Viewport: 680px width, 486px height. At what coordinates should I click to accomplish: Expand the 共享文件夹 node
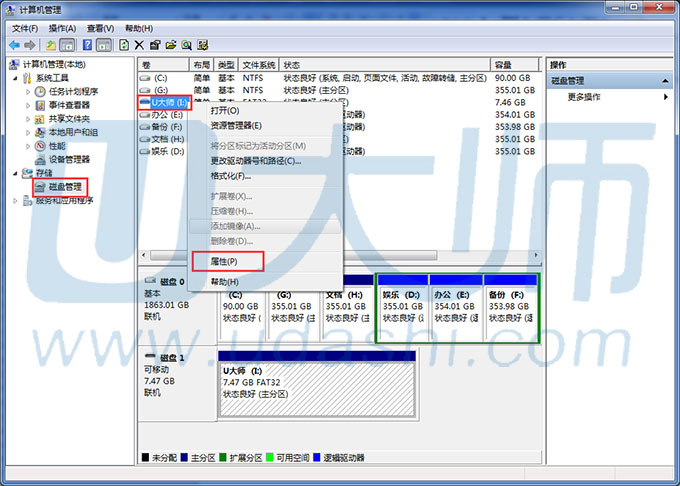click(x=28, y=119)
